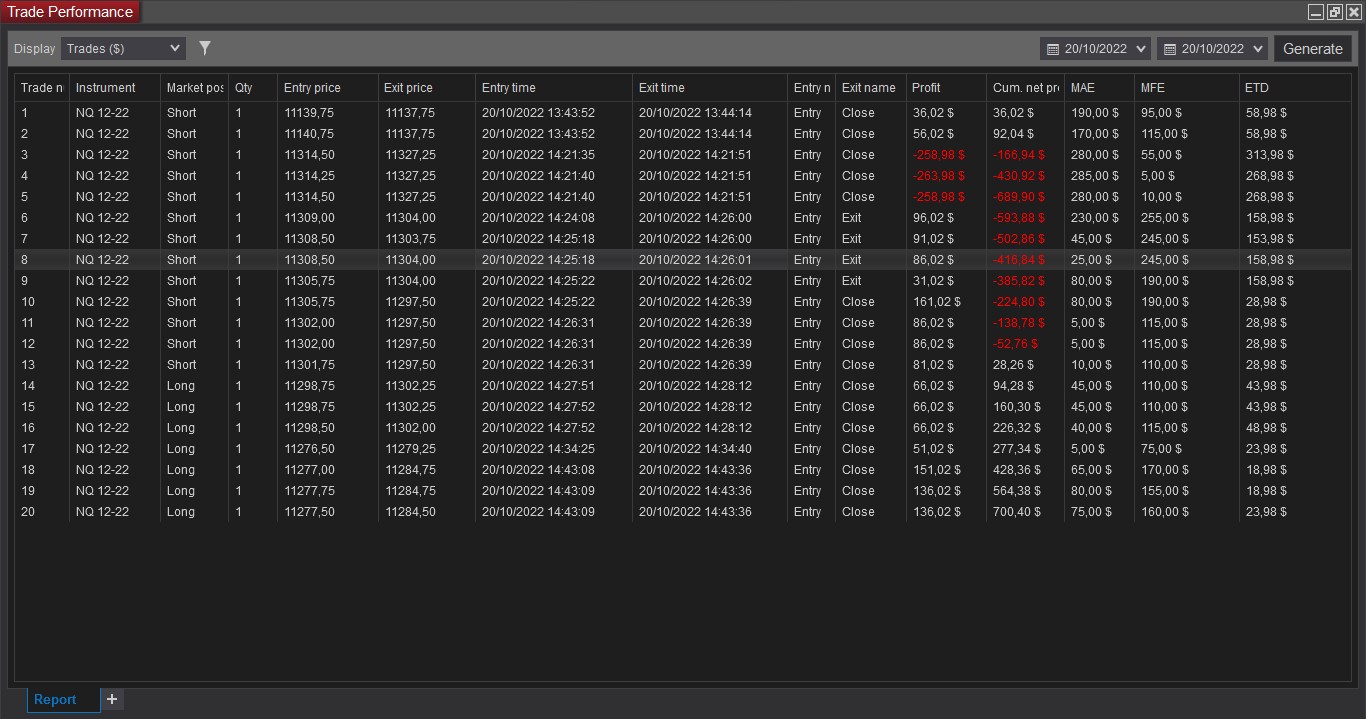Viewport: 1366px width, 719px height.
Task: Sort by Exit time column header
Action: click(x=710, y=88)
